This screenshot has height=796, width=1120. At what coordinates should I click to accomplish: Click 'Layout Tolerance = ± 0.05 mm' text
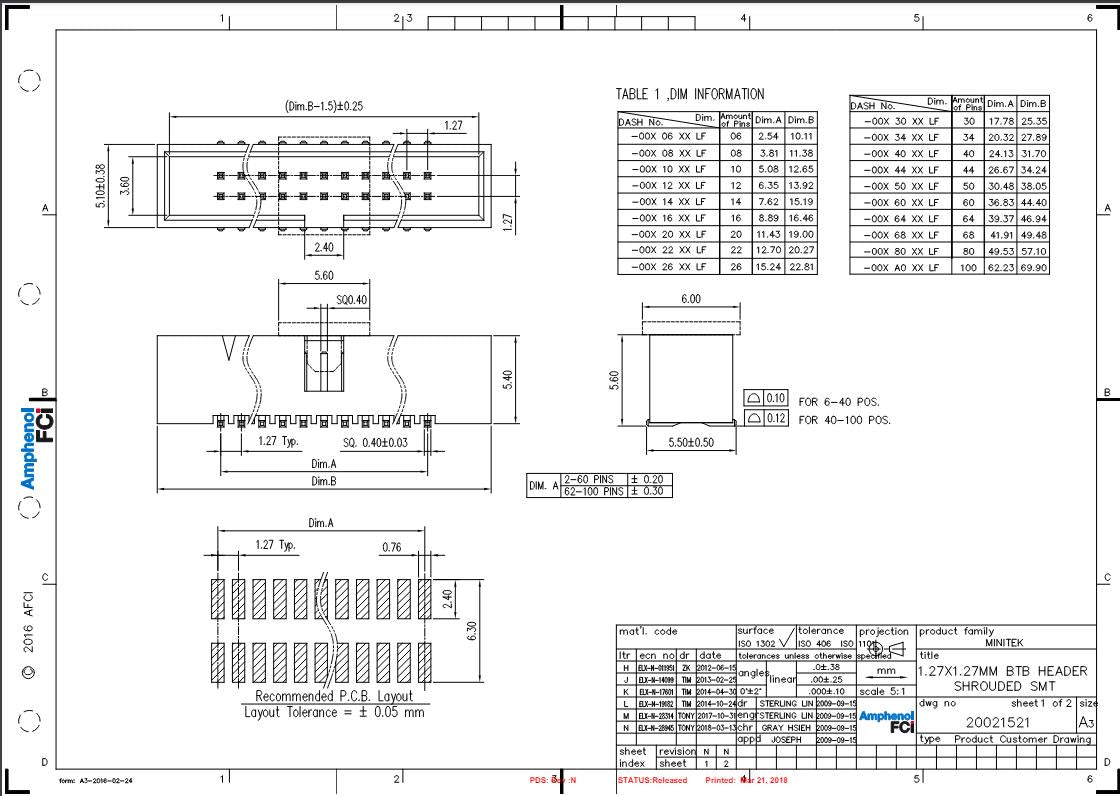click(334, 712)
